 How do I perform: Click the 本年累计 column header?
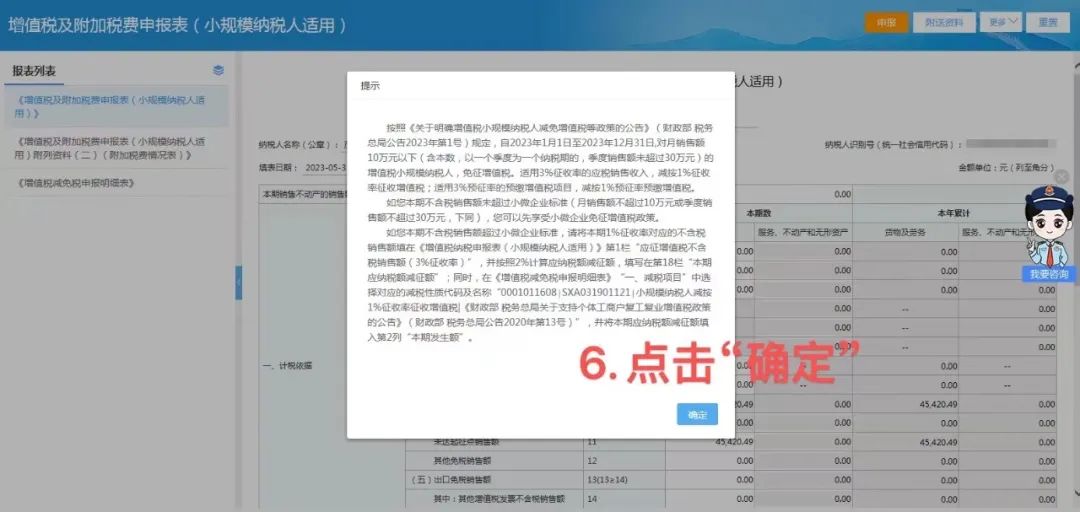[x=955, y=213]
